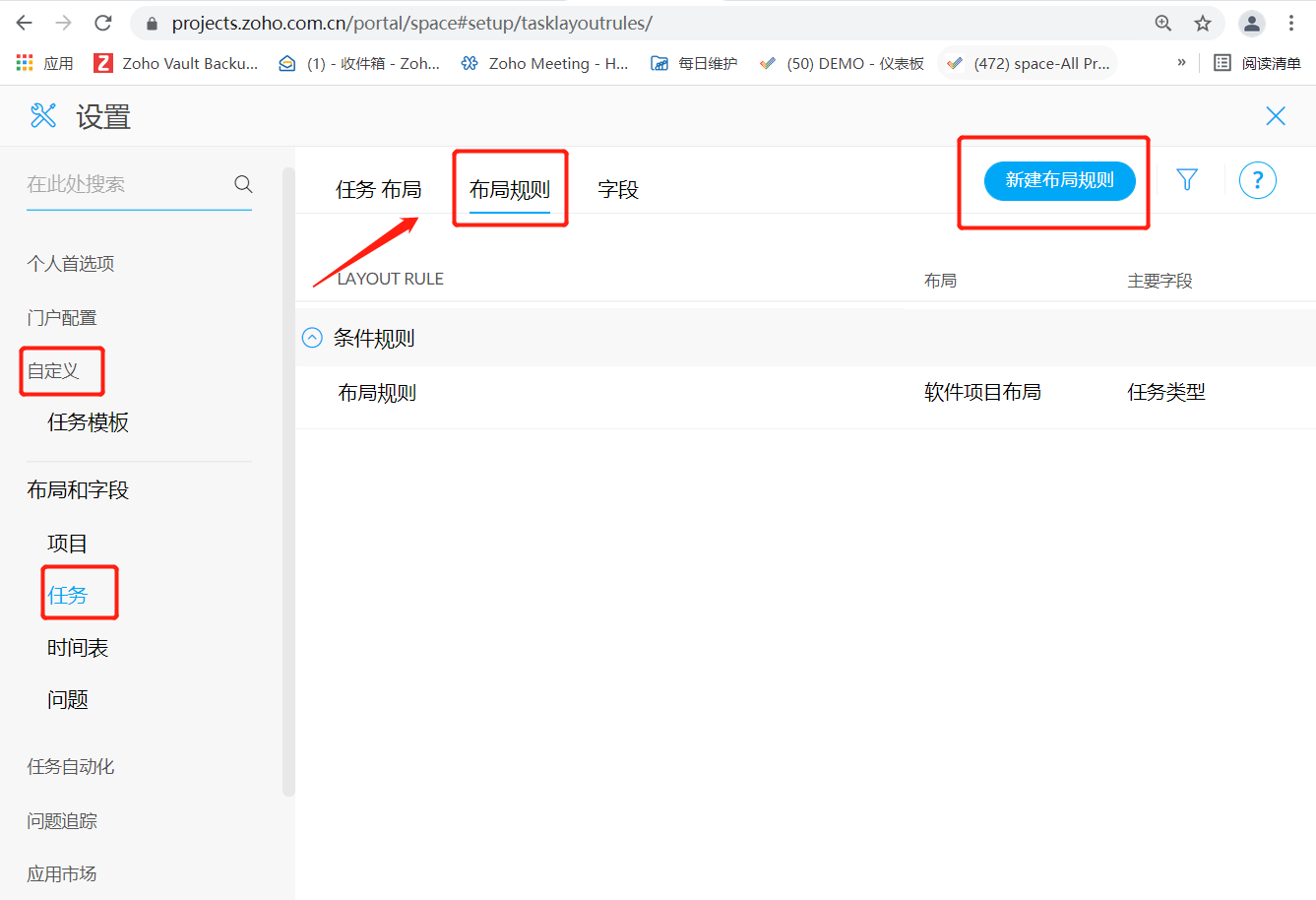The height and width of the screenshot is (900, 1316).
Task: Switch to the 任务 布局 tab
Action: point(378,189)
